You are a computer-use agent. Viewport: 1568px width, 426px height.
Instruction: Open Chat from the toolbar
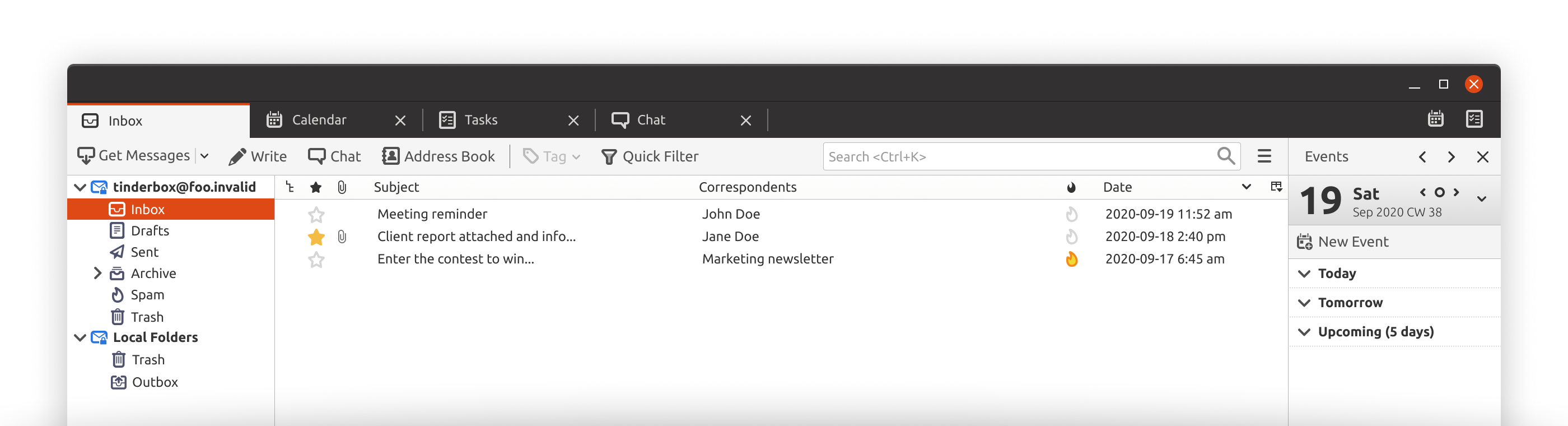[334, 156]
